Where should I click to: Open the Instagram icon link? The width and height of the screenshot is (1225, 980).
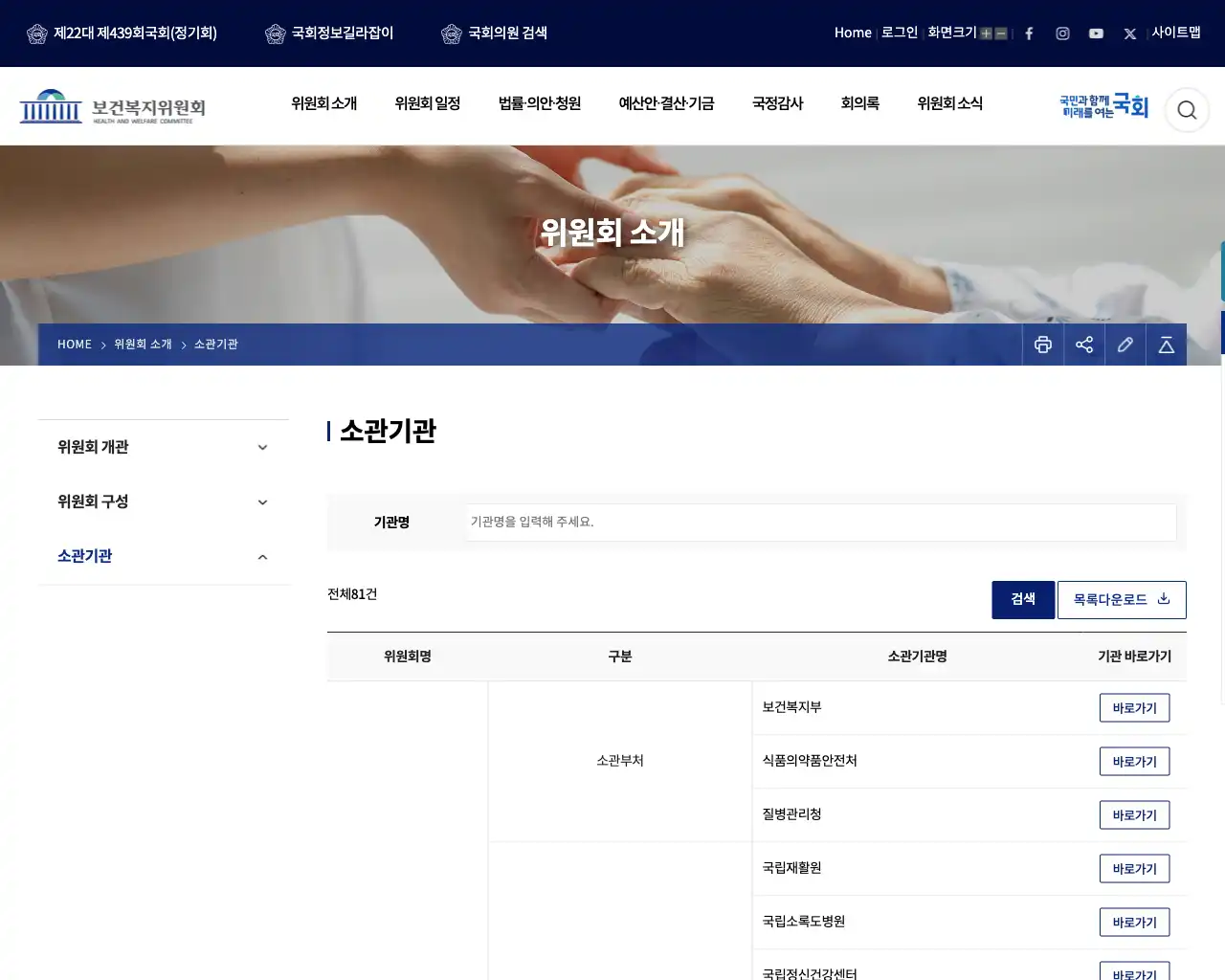point(1062,33)
